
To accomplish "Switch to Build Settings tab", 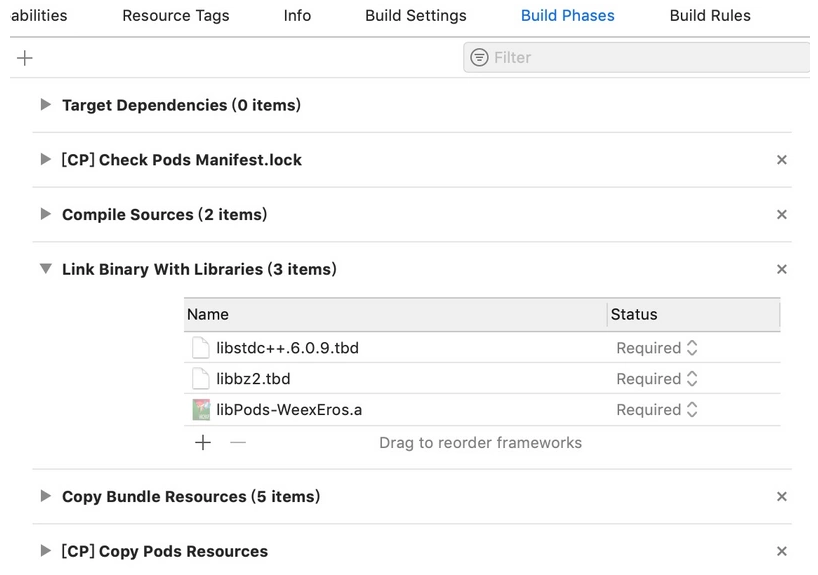I will coord(415,16).
